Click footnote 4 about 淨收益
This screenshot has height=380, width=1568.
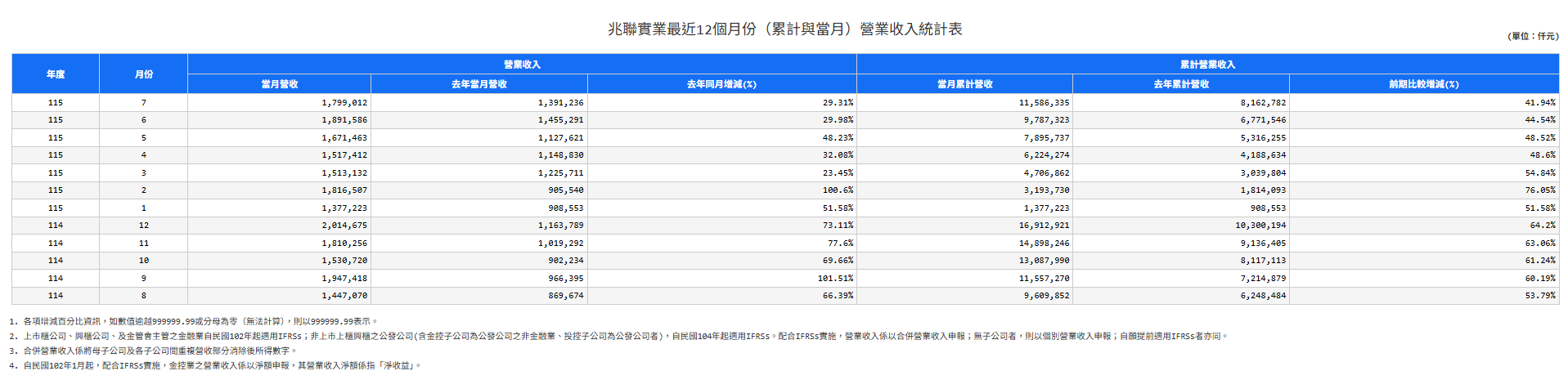coord(216,365)
